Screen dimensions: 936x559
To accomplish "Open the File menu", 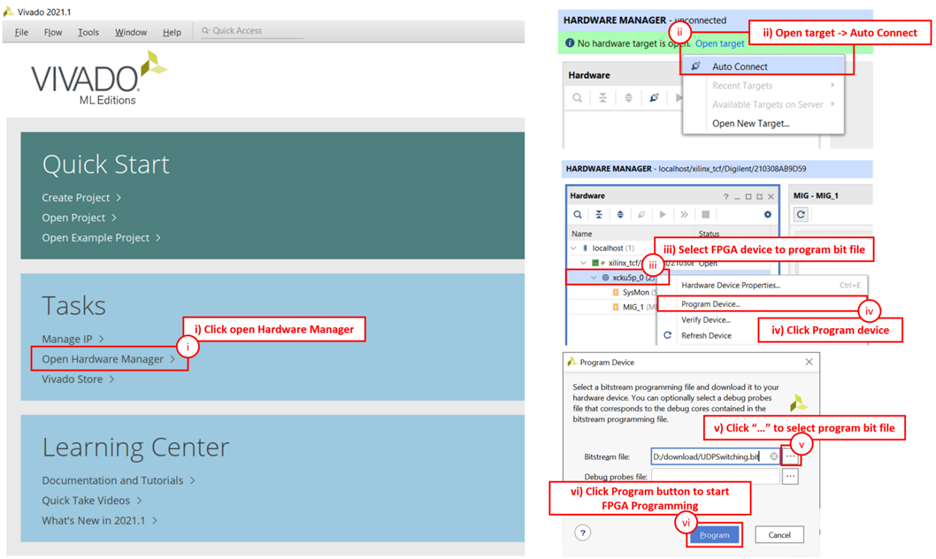I will [21, 32].
